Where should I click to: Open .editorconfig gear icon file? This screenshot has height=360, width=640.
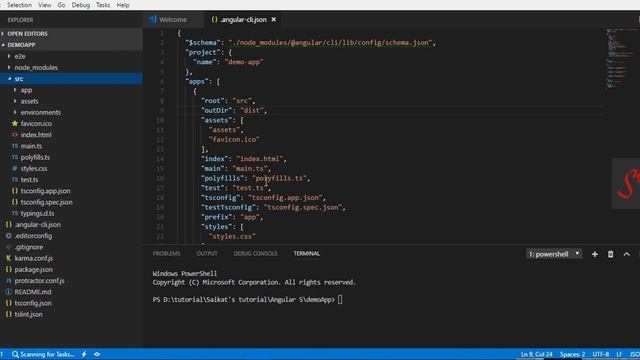[9, 236]
